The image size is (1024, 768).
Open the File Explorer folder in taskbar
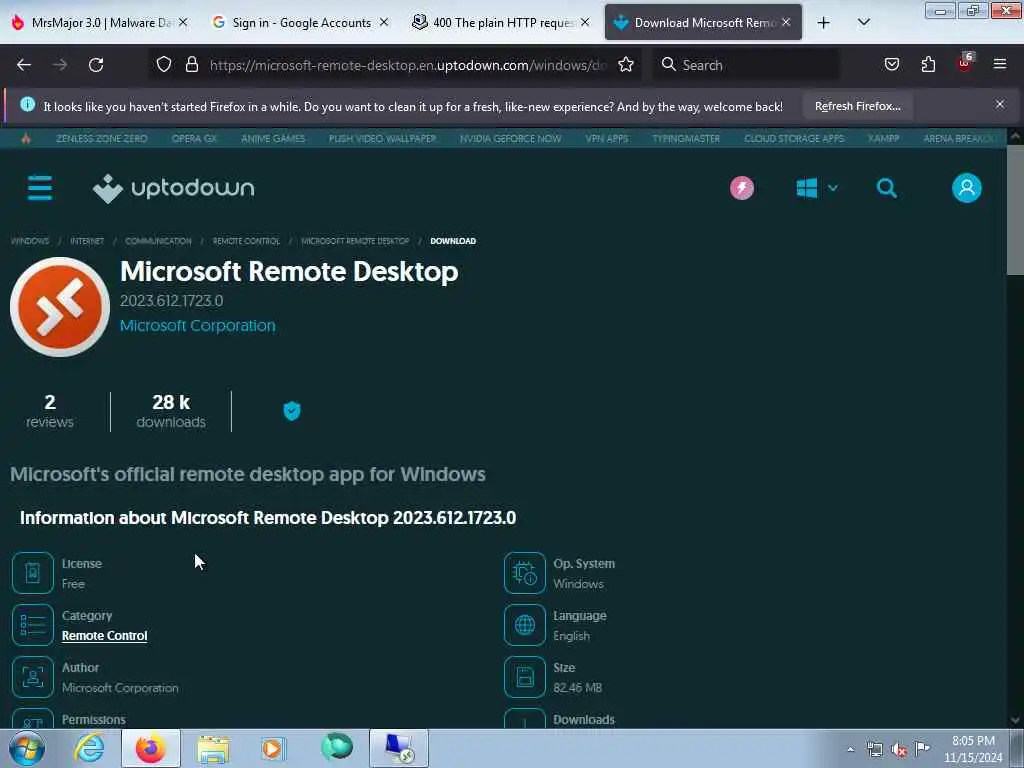213,748
